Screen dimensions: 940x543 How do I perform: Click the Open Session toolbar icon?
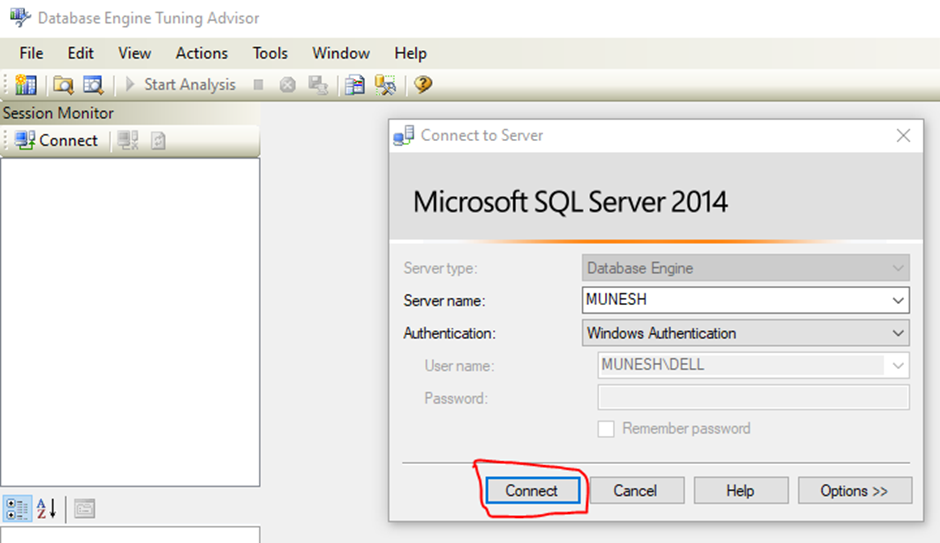tap(63, 85)
